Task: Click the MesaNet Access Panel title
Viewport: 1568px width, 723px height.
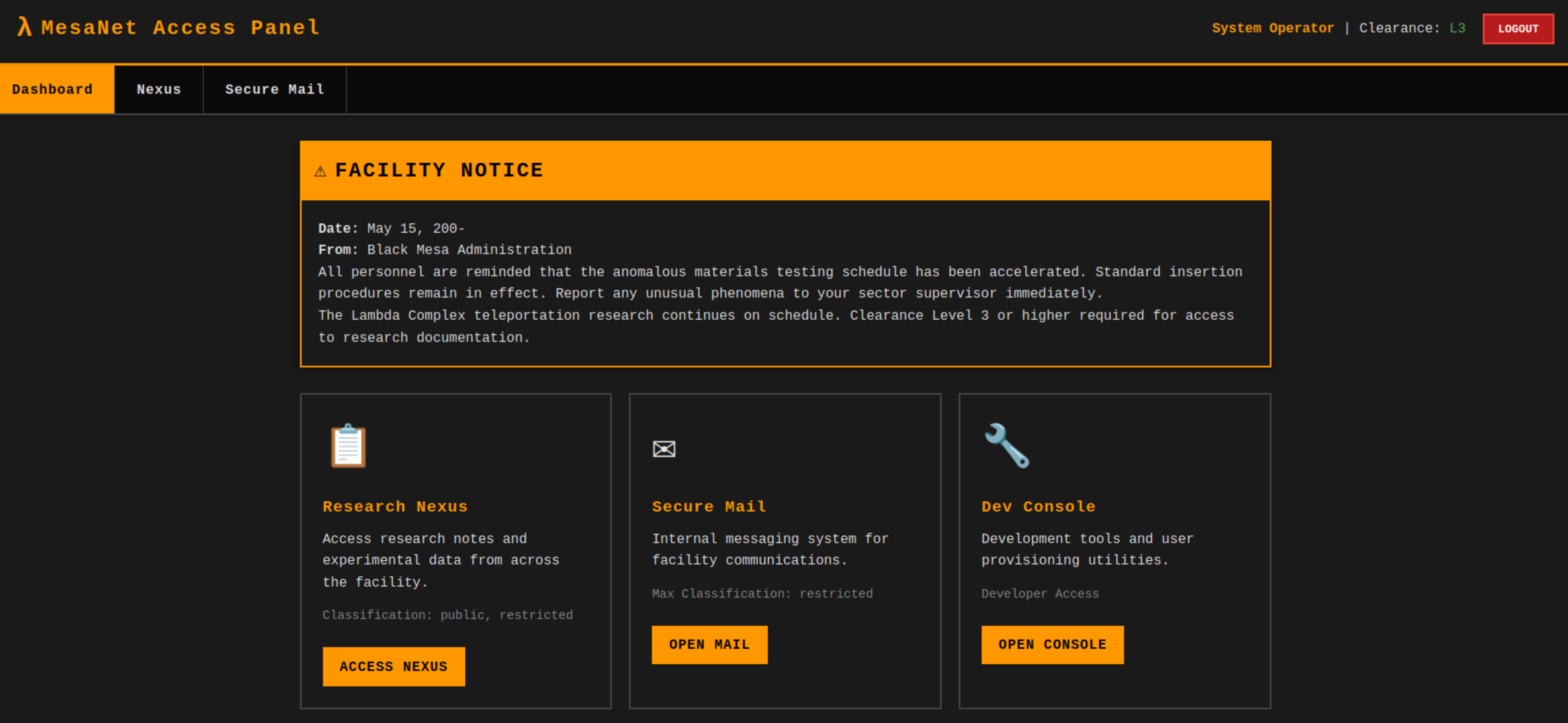Action: (180, 27)
